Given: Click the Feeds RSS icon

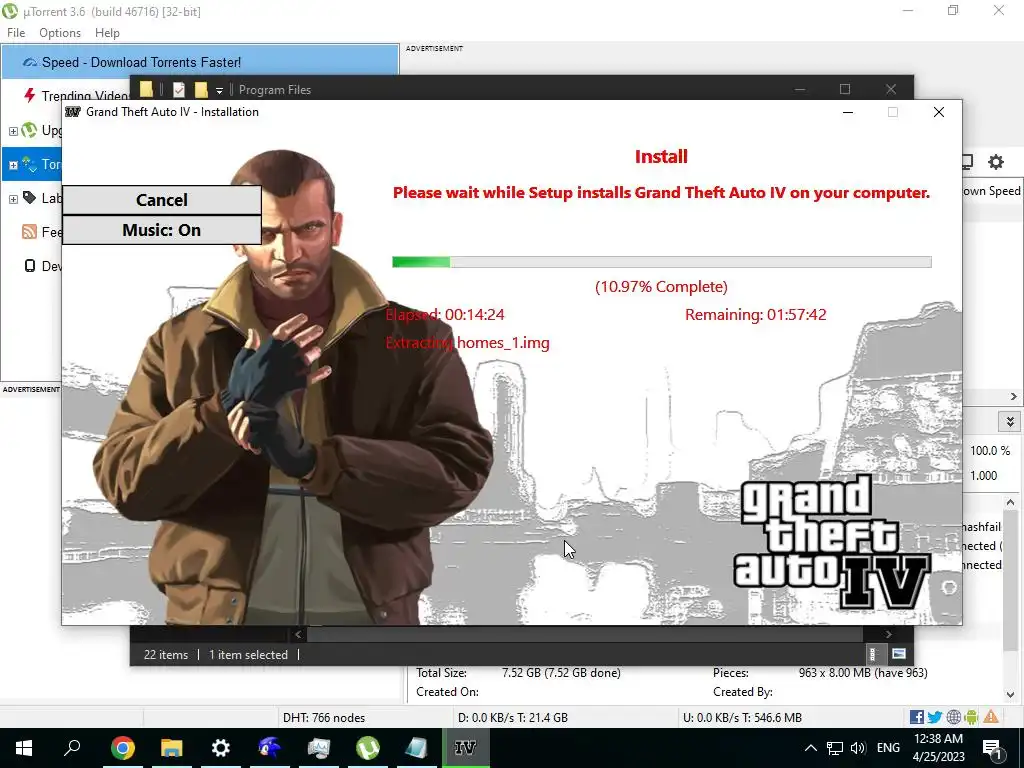Looking at the screenshot, I should 29,232.
